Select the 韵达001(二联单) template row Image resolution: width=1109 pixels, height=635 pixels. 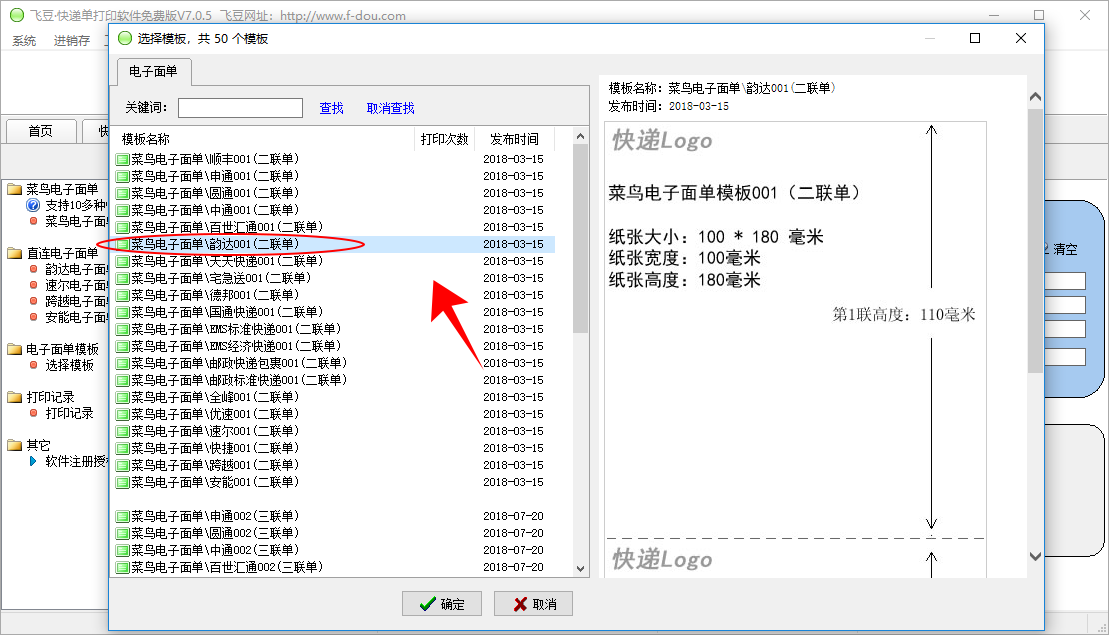[x=335, y=245]
